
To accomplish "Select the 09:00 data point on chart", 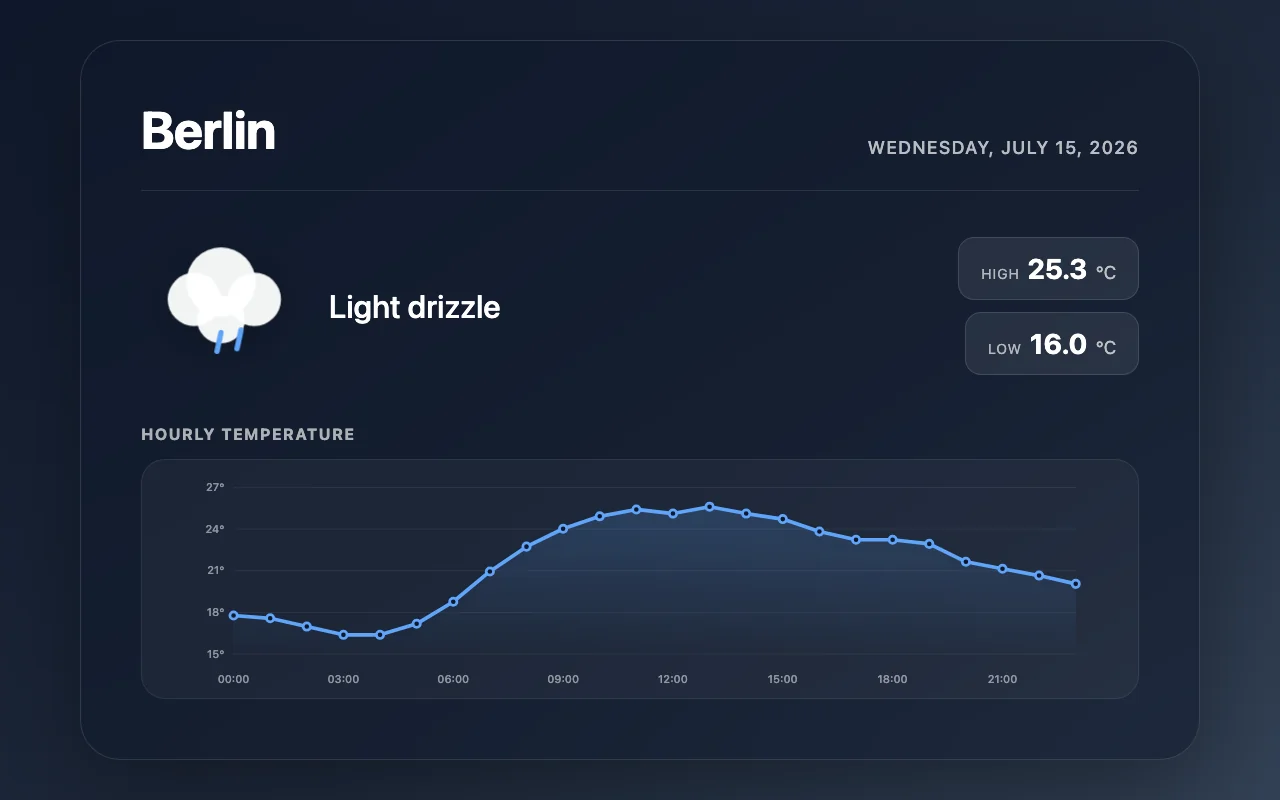I will [x=563, y=528].
